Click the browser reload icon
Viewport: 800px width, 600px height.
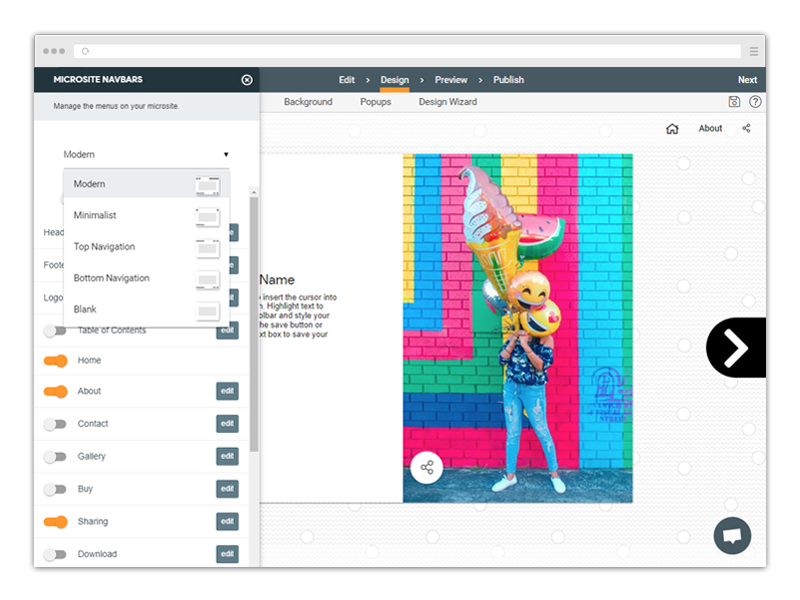click(85, 51)
